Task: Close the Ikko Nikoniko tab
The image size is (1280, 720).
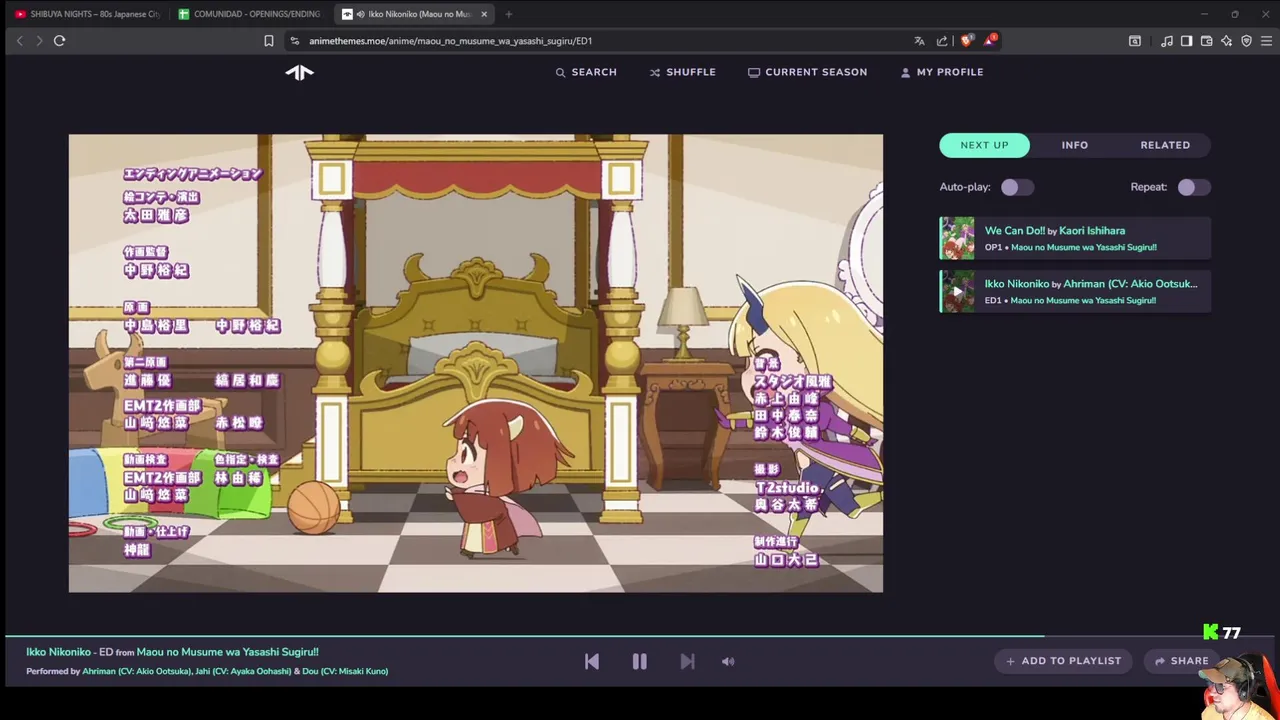Action: click(485, 14)
